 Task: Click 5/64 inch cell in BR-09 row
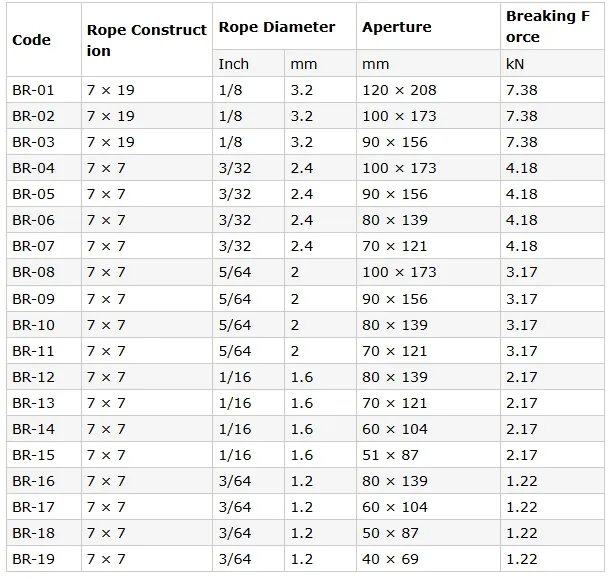click(x=248, y=299)
